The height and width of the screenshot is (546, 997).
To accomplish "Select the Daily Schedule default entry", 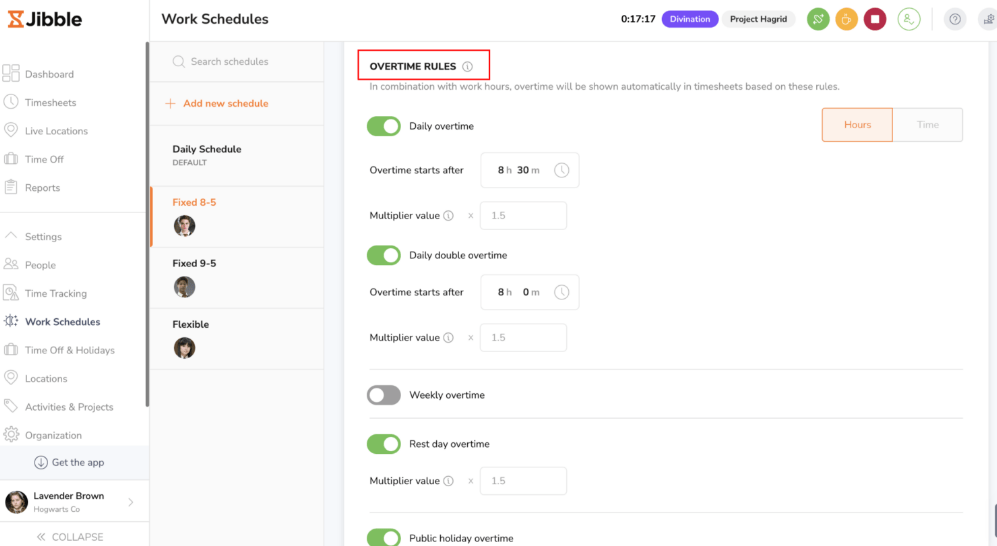I will [x=237, y=156].
